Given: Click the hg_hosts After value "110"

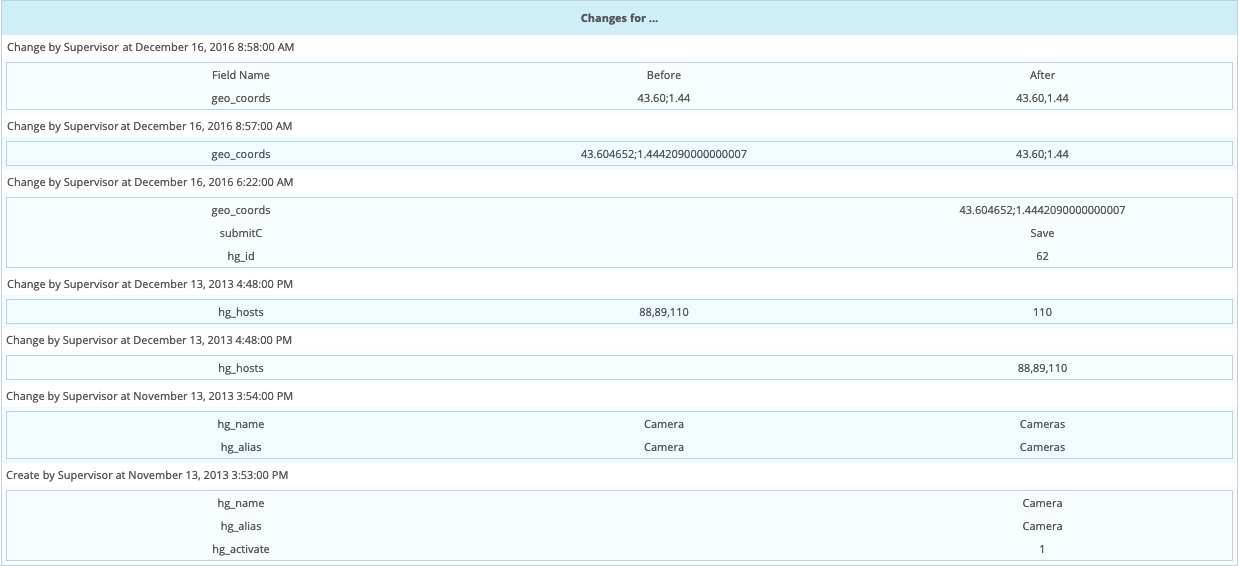Looking at the screenshot, I should click(1042, 312).
